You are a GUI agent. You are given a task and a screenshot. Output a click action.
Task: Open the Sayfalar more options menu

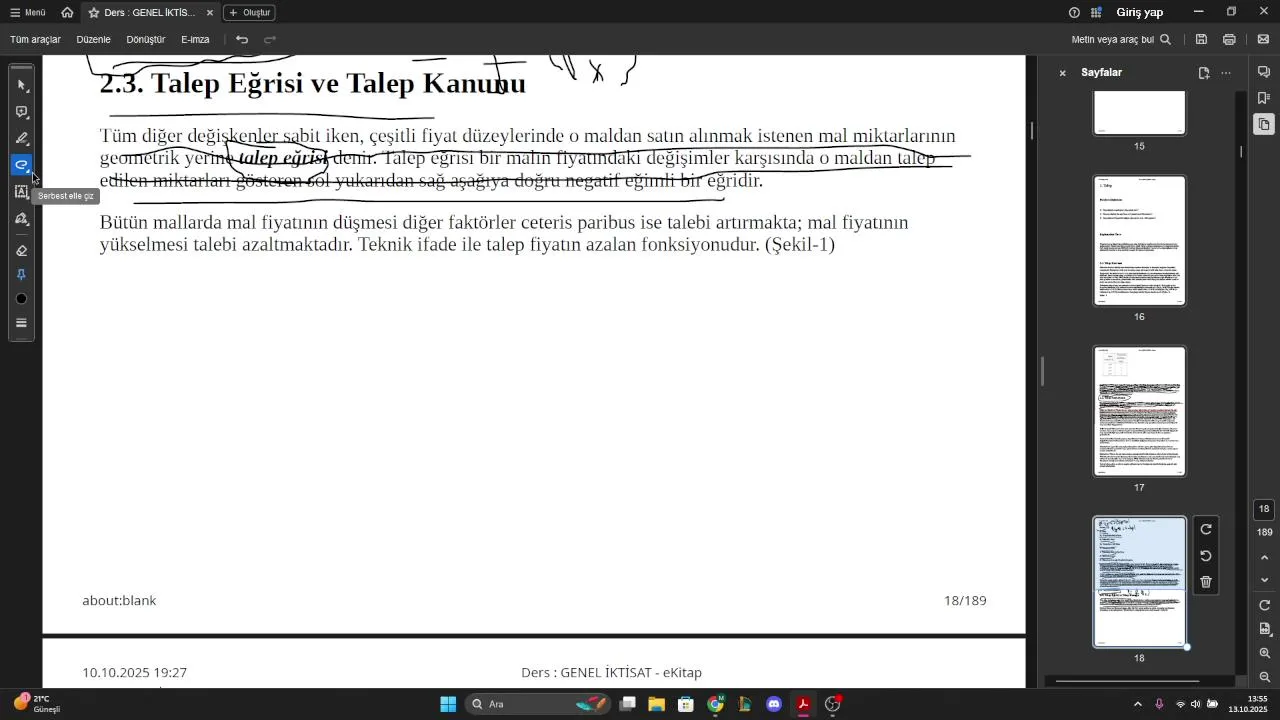[1226, 73]
